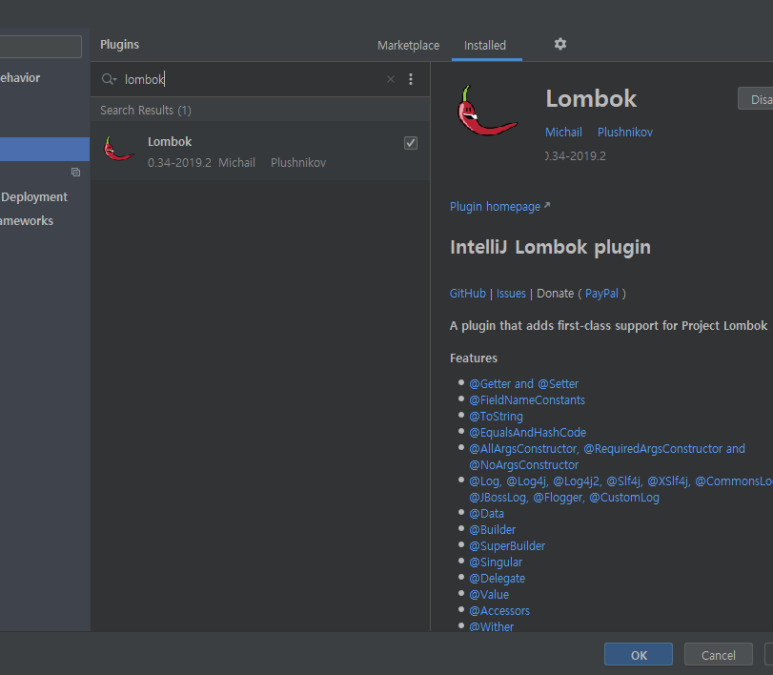Select the Lombok search result row
The height and width of the screenshot is (675, 773).
point(260,151)
